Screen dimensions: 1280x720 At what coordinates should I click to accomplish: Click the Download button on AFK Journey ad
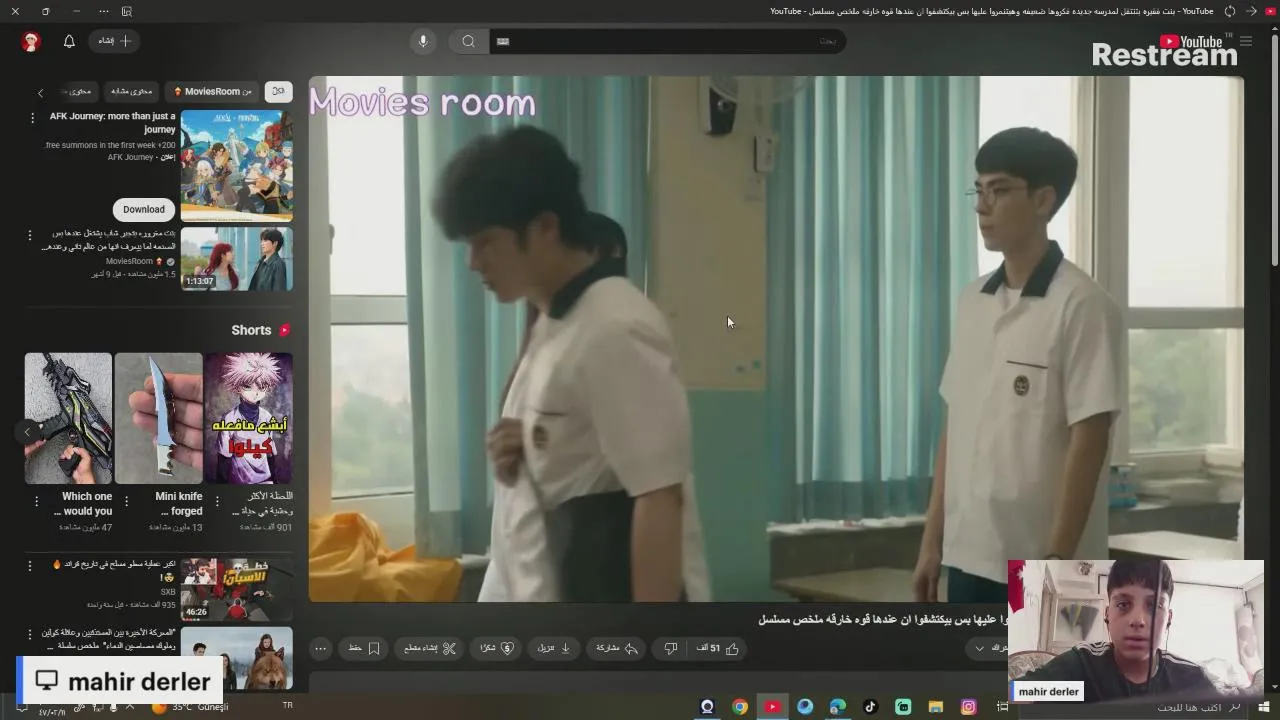[144, 209]
